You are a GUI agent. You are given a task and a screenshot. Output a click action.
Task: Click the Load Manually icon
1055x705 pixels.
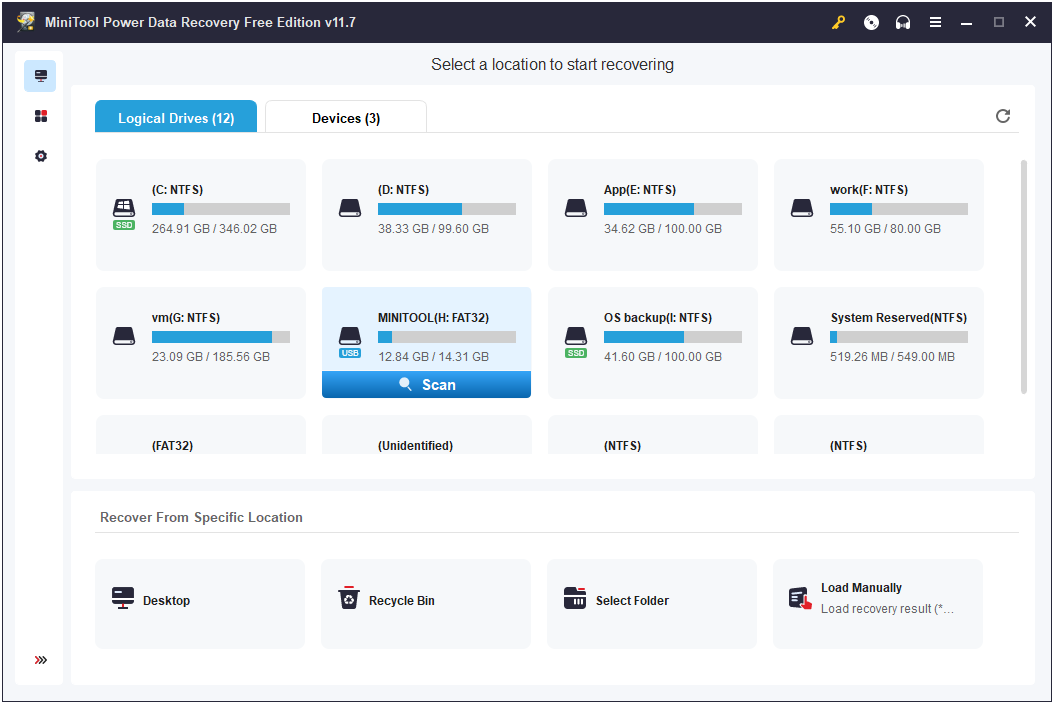click(x=800, y=598)
